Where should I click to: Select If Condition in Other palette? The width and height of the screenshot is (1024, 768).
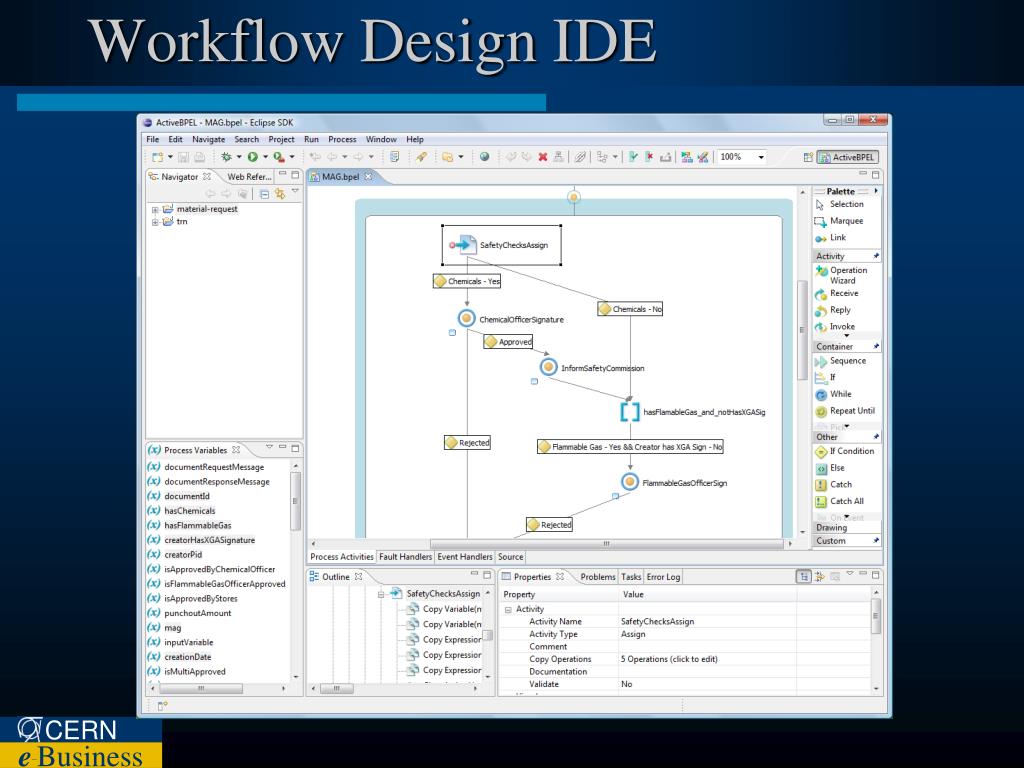click(x=845, y=451)
